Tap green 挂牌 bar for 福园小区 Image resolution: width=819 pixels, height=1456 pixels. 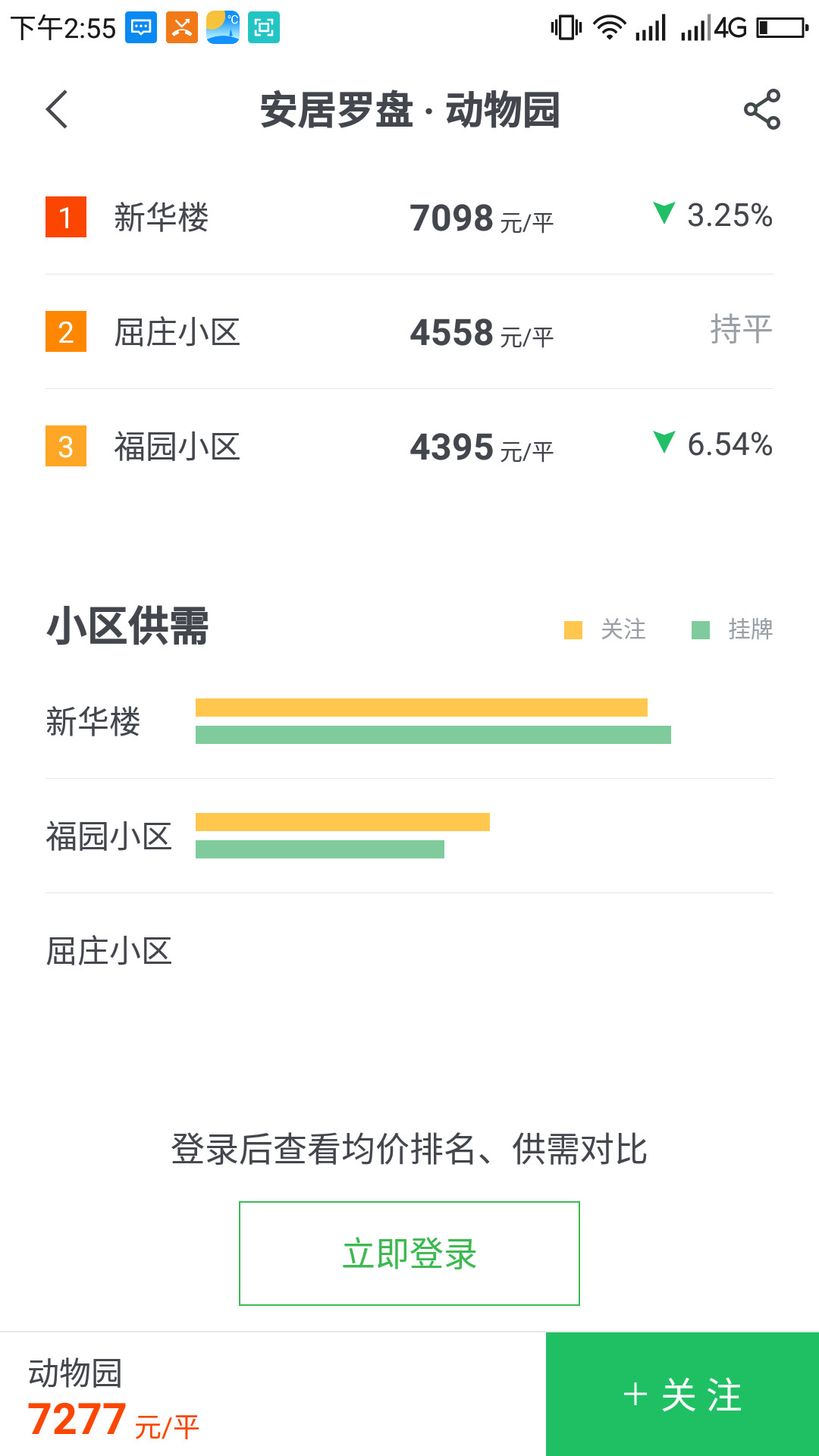coord(319,849)
